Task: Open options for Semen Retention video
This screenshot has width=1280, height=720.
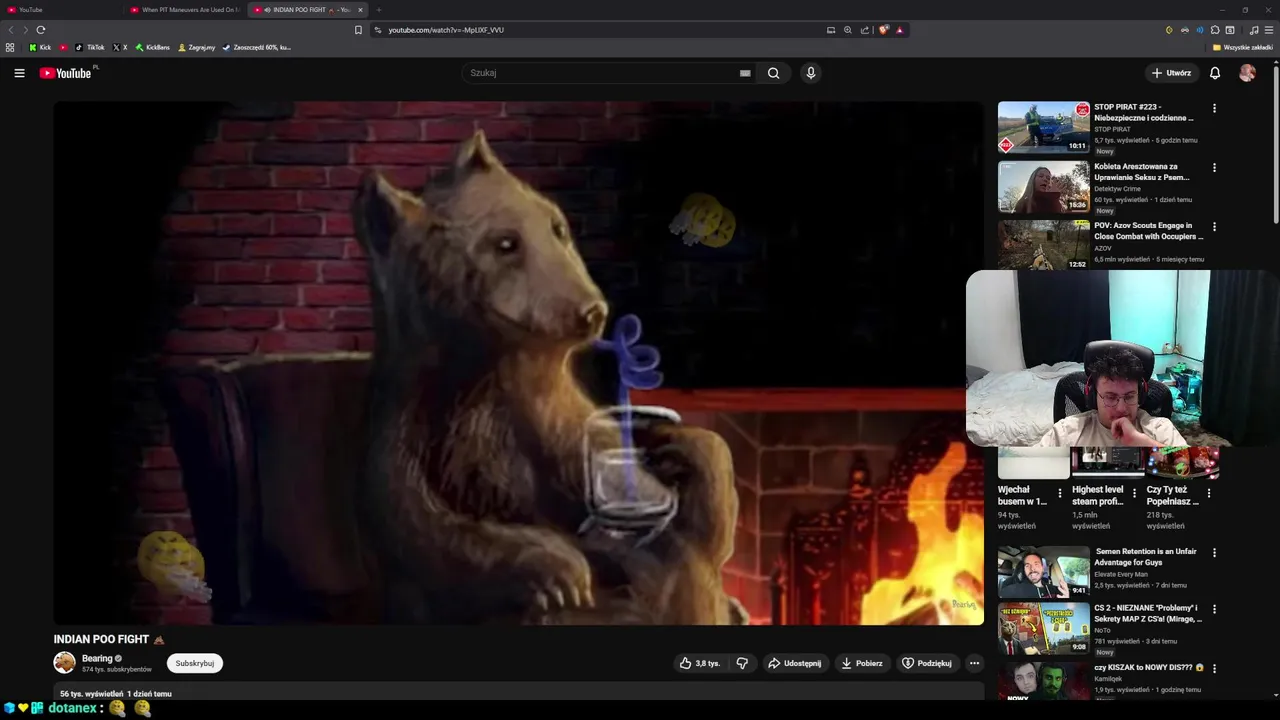Action: tap(1215, 553)
